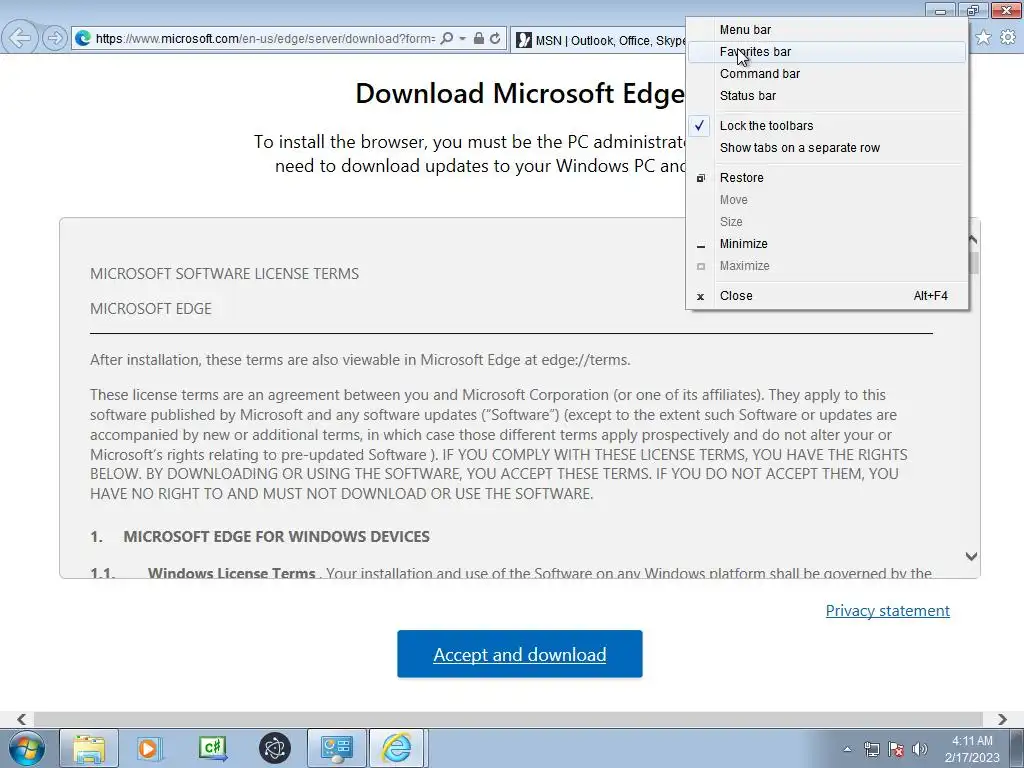Image resolution: width=1024 pixels, height=768 pixels.
Task: Open the Windows Start orb
Action: (27, 748)
